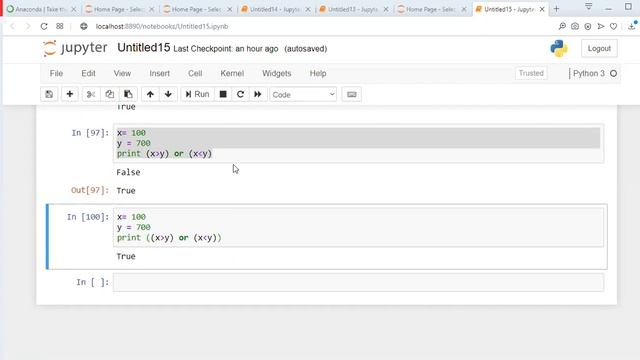Click the browser tab menu icon
640x360 pixels.
589,6
